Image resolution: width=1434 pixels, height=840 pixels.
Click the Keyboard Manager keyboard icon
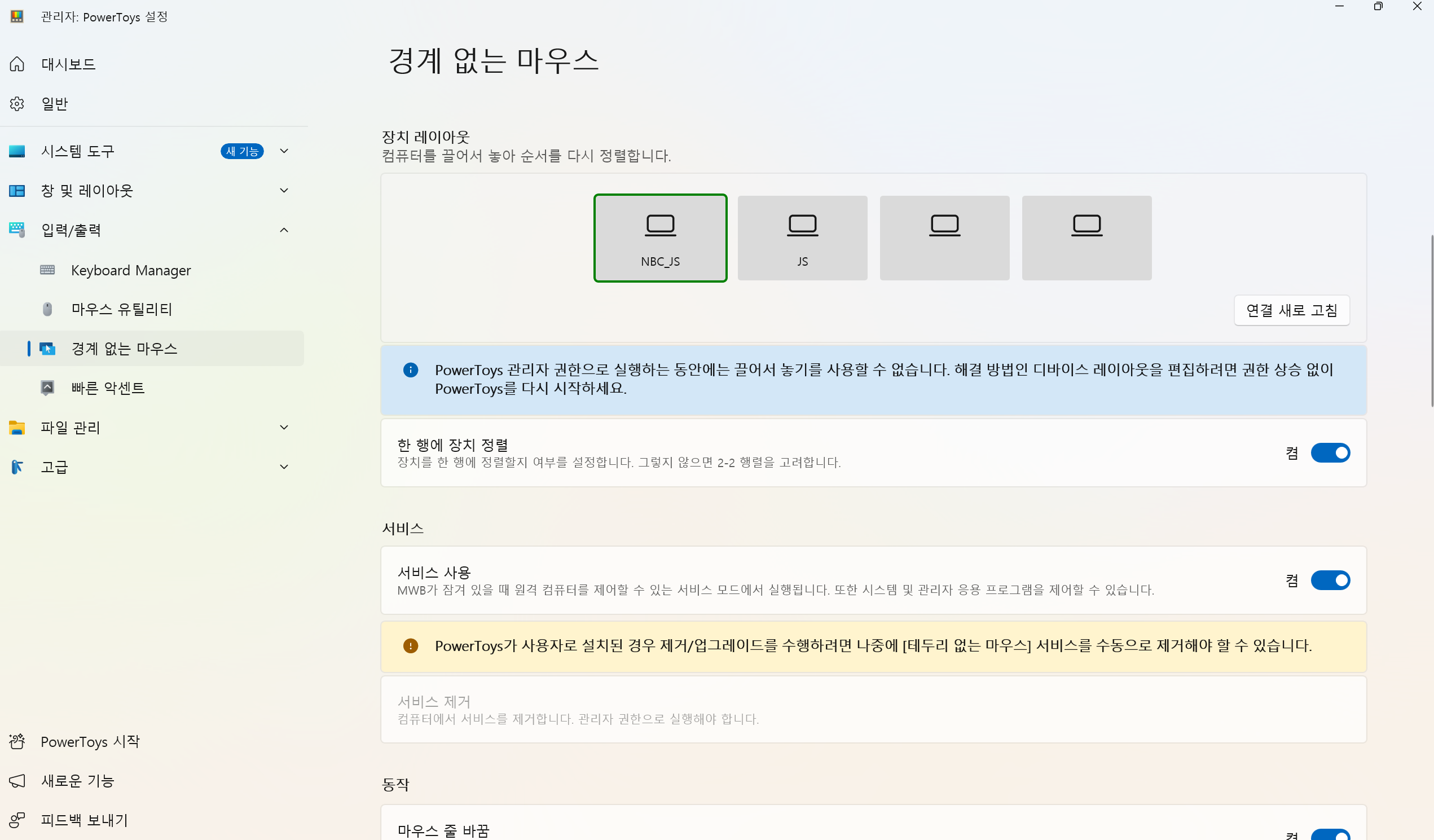[x=47, y=270]
